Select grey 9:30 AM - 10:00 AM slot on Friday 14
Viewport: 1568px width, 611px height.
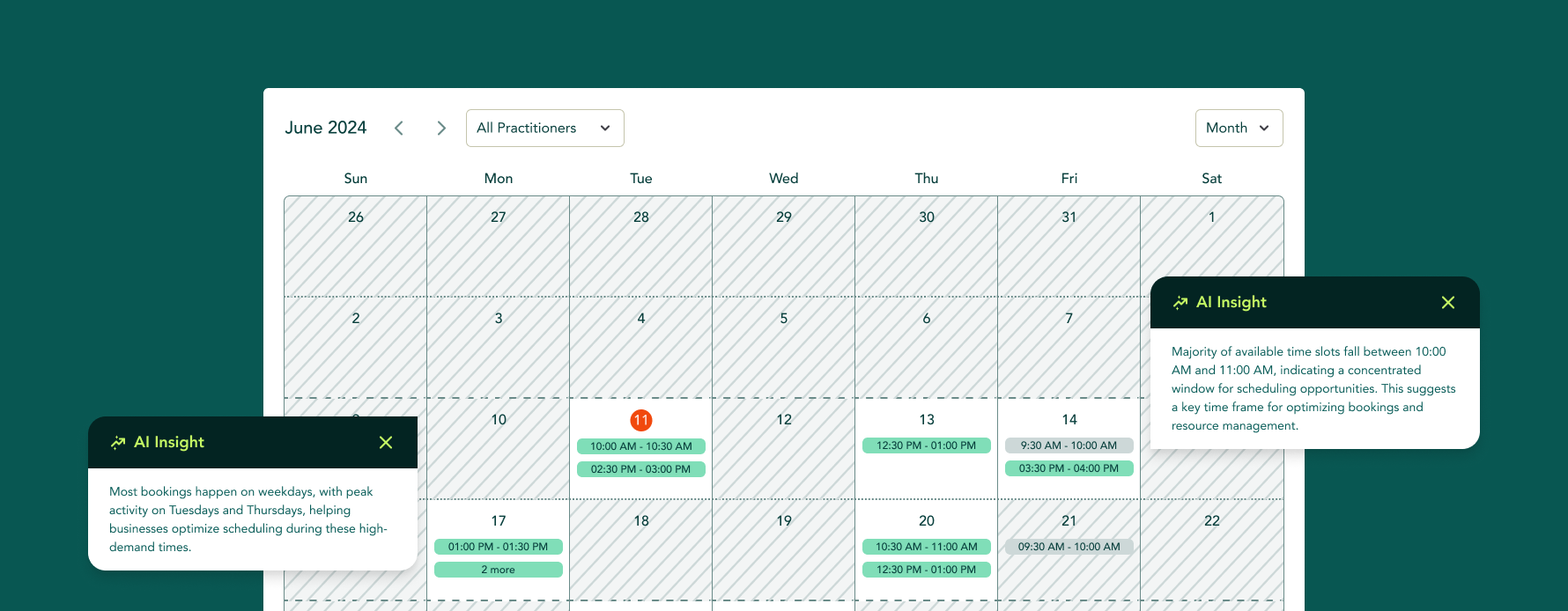tap(1069, 445)
